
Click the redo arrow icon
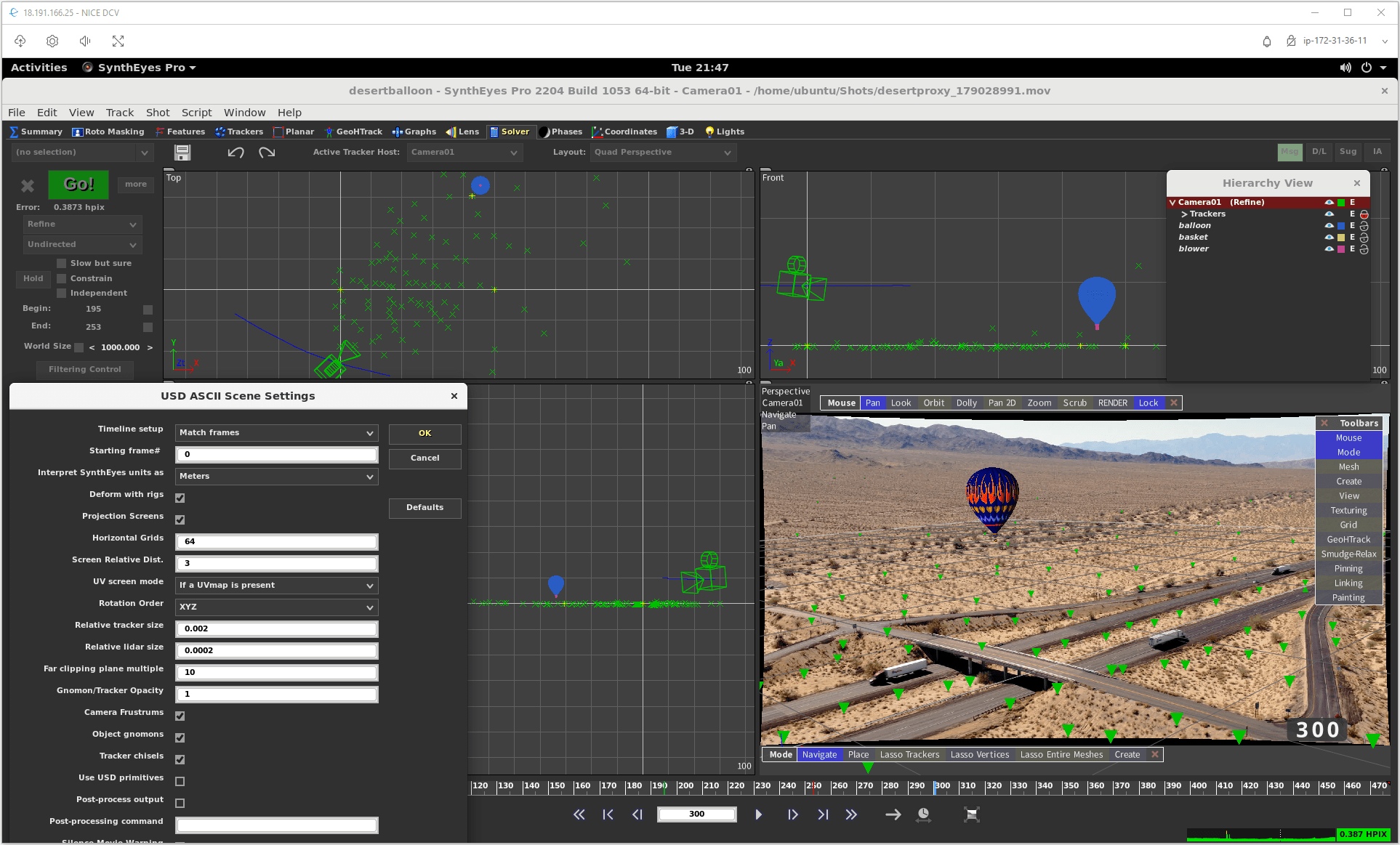click(x=267, y=153)
